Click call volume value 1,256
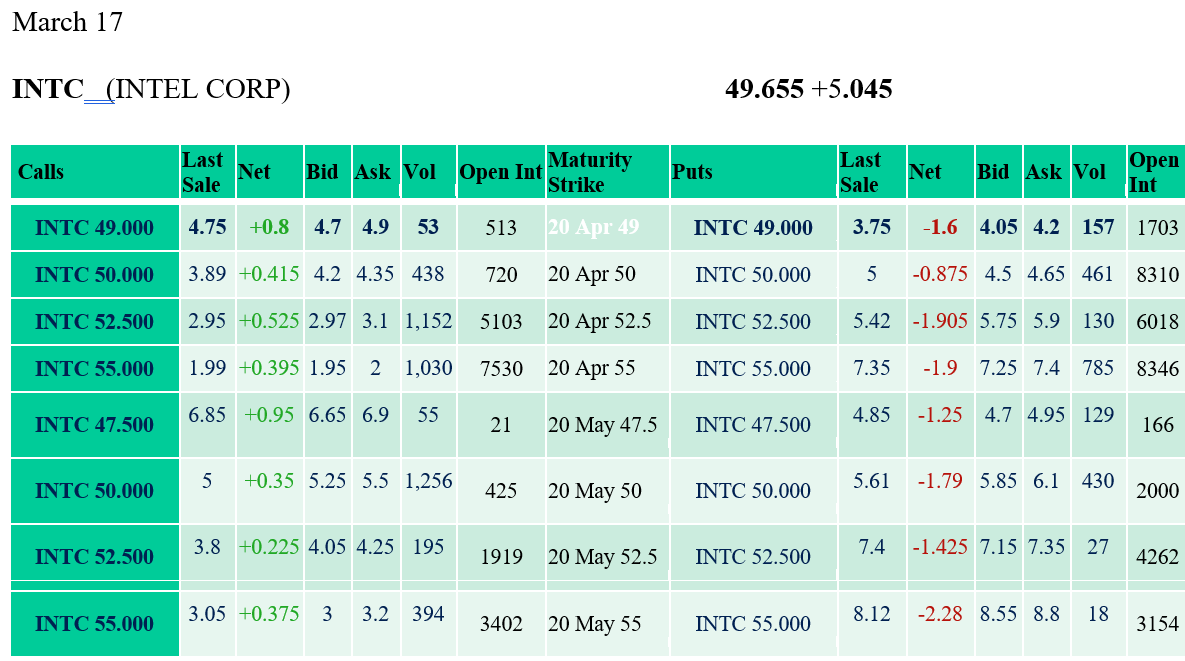This screenshot has height=661, width=1185. point(429,480)
